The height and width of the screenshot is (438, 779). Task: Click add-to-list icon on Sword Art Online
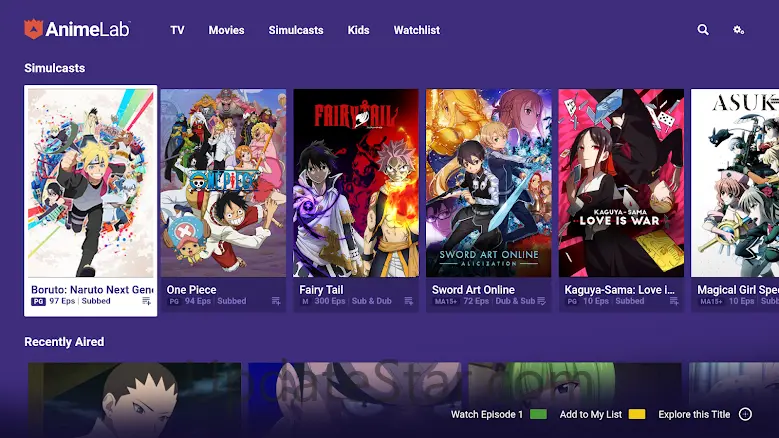542,301
